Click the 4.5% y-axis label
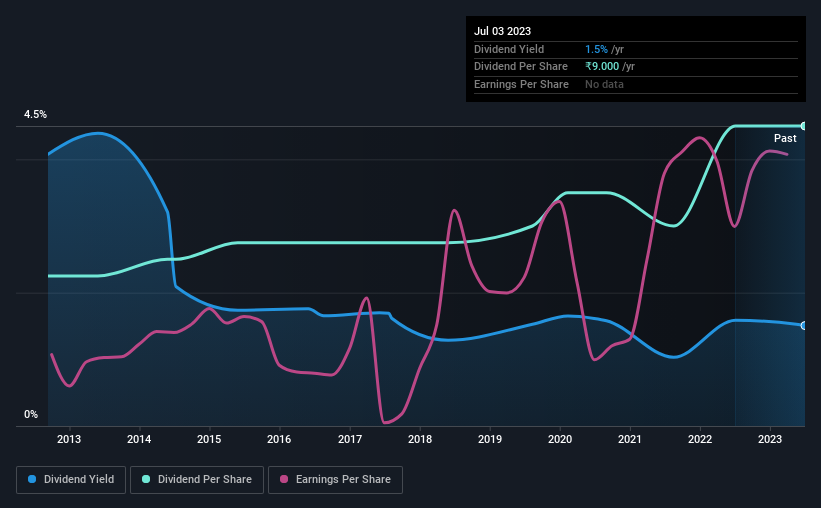Viewport: 821px width, 508px height. 35,114
